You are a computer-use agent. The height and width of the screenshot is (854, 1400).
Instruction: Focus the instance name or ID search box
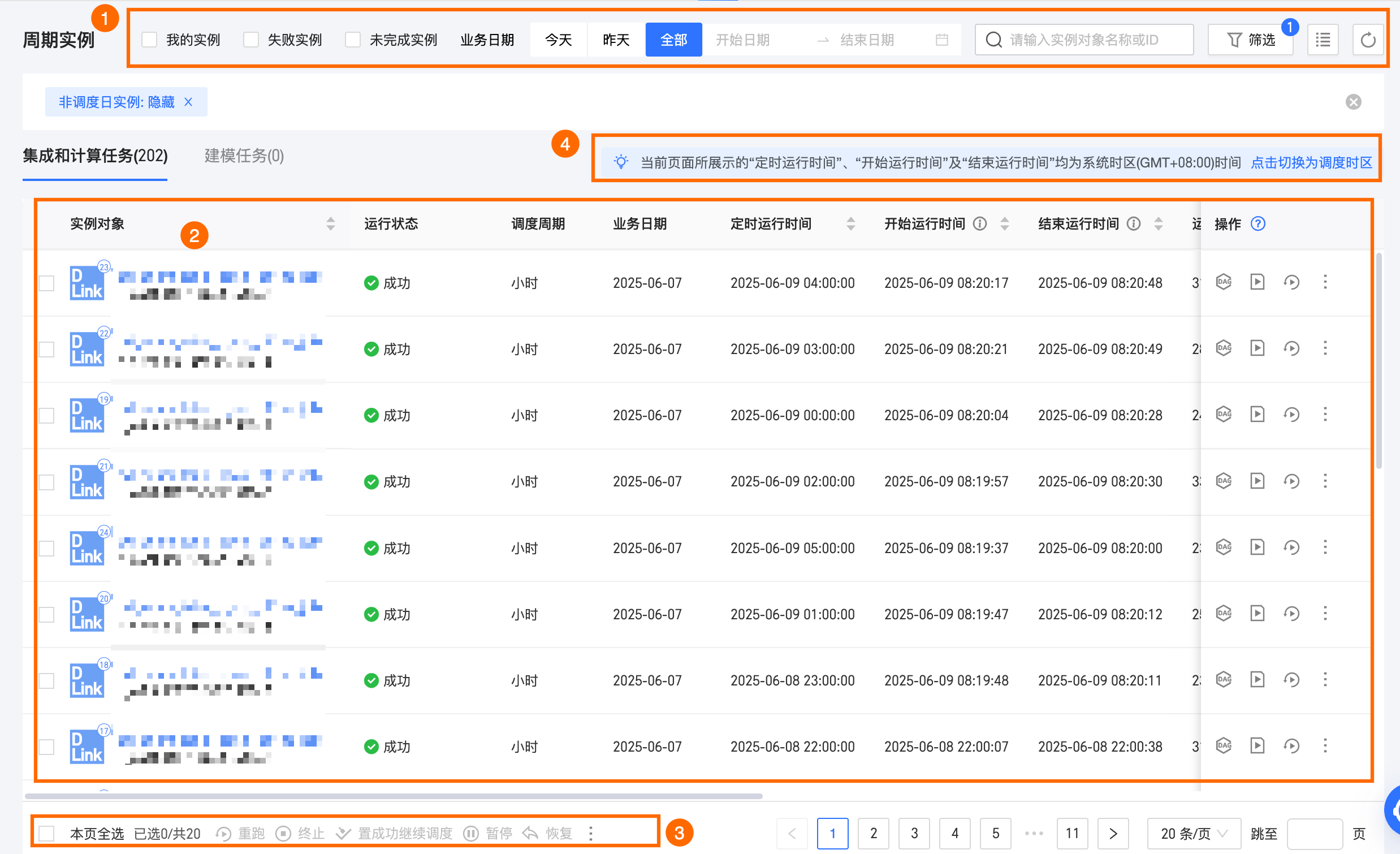click(1083, 40)
